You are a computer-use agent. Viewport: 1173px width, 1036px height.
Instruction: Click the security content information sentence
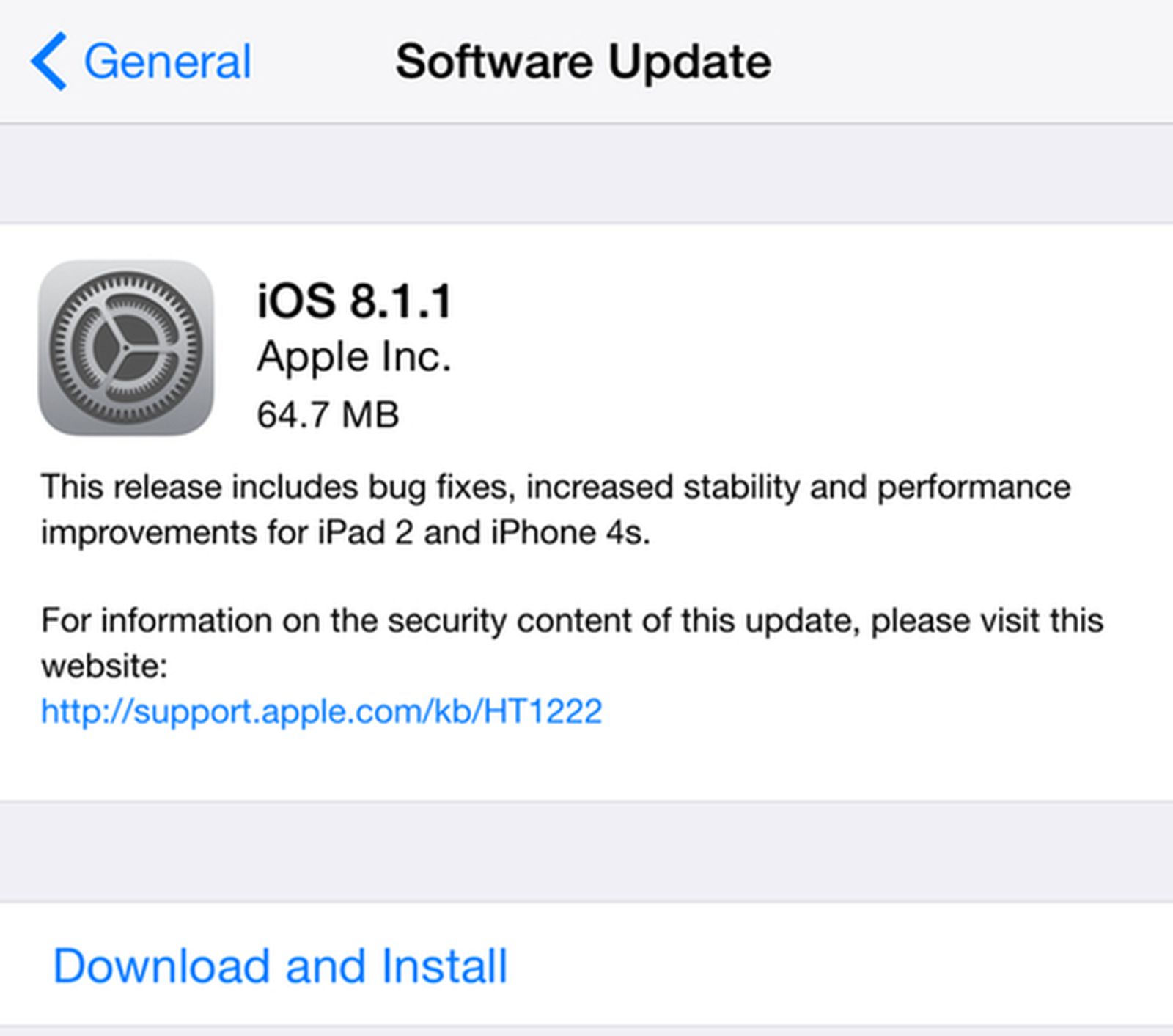tap(572, 621)
